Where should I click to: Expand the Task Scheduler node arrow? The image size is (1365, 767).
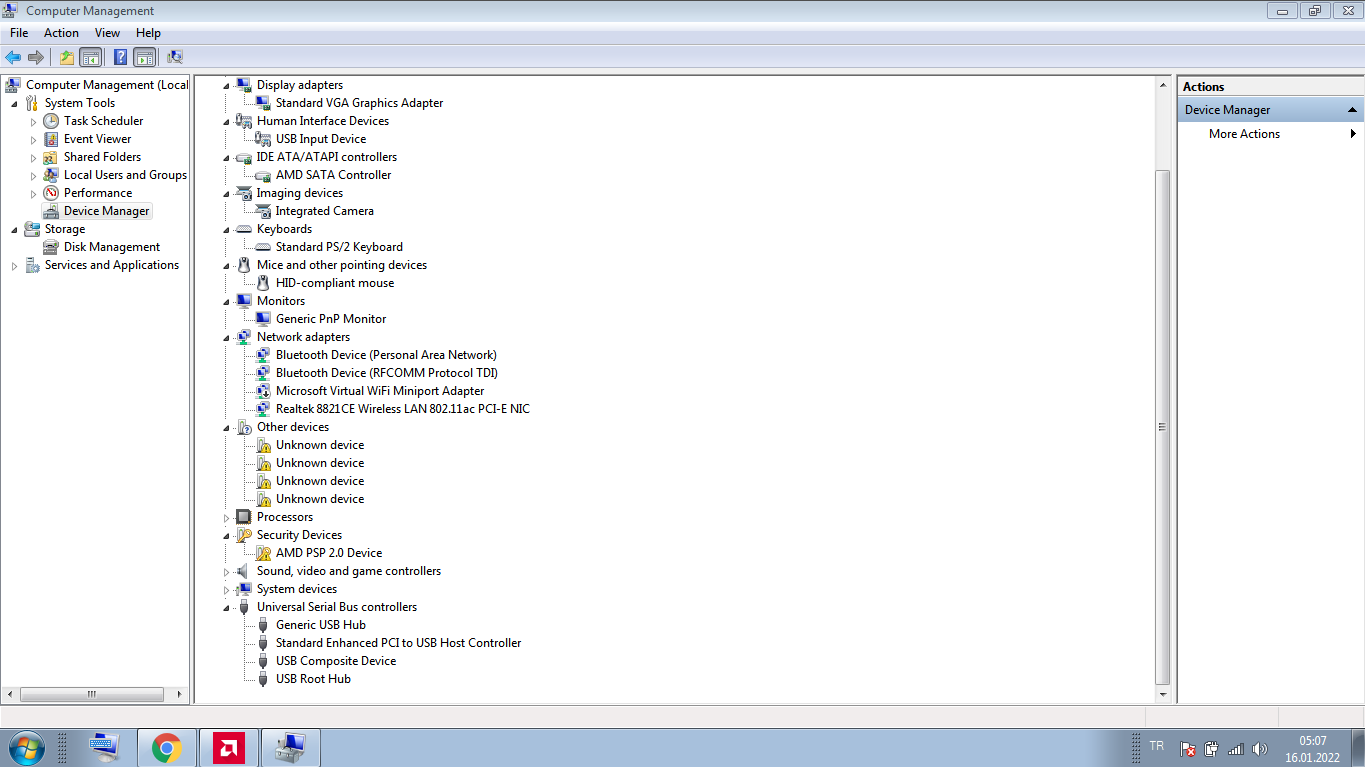tap(33, 121)
